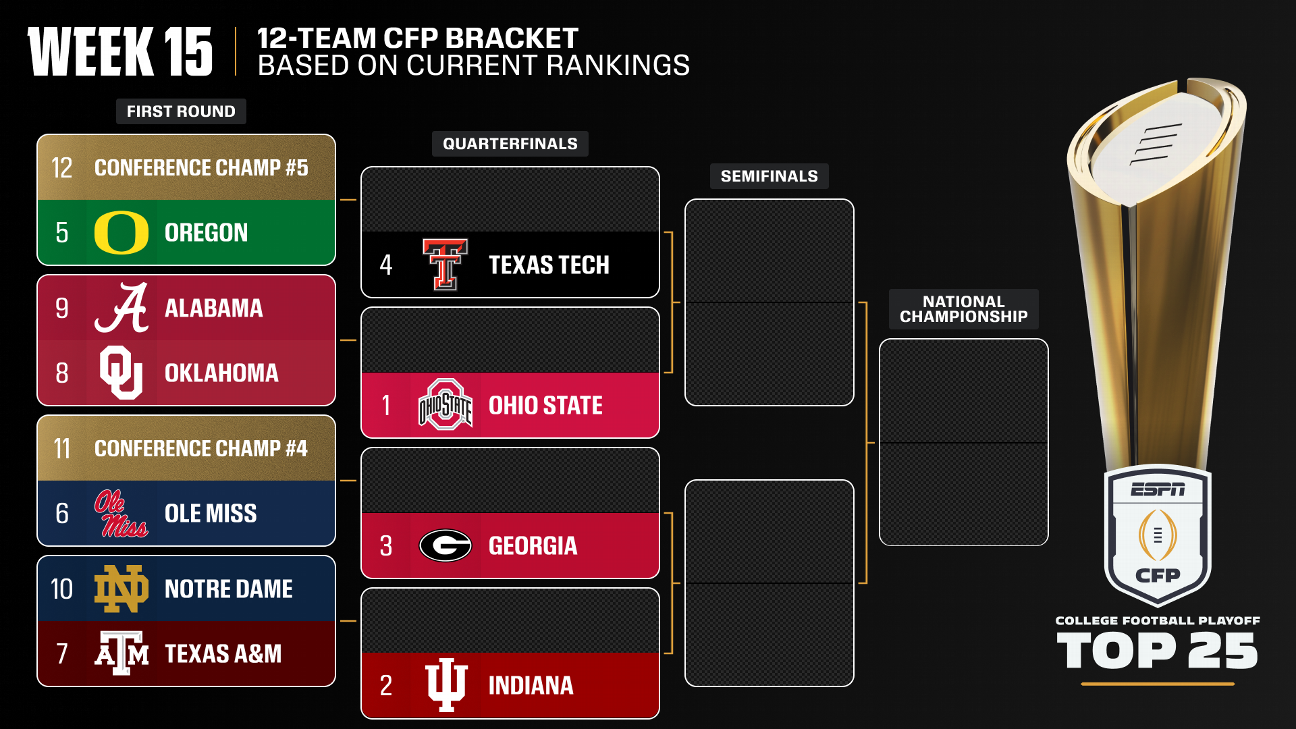
Task: Click the ESPN CFP shield badge
Action: (1158, 537)
